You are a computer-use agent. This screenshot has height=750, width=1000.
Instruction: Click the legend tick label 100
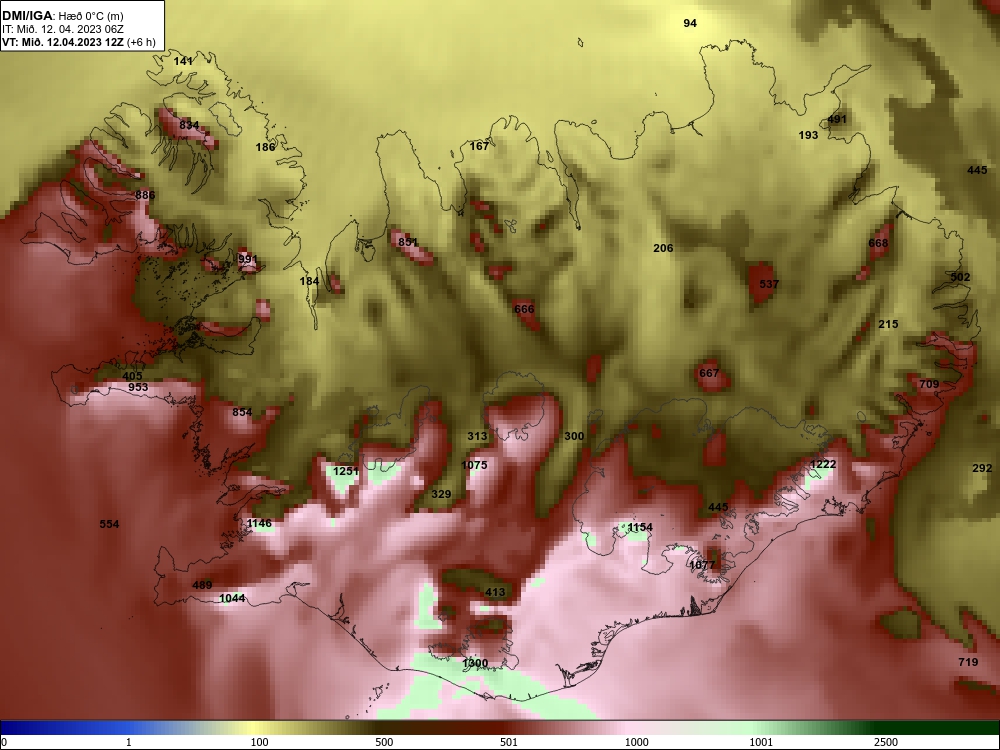pyautogui.click(x=260, y=742)
